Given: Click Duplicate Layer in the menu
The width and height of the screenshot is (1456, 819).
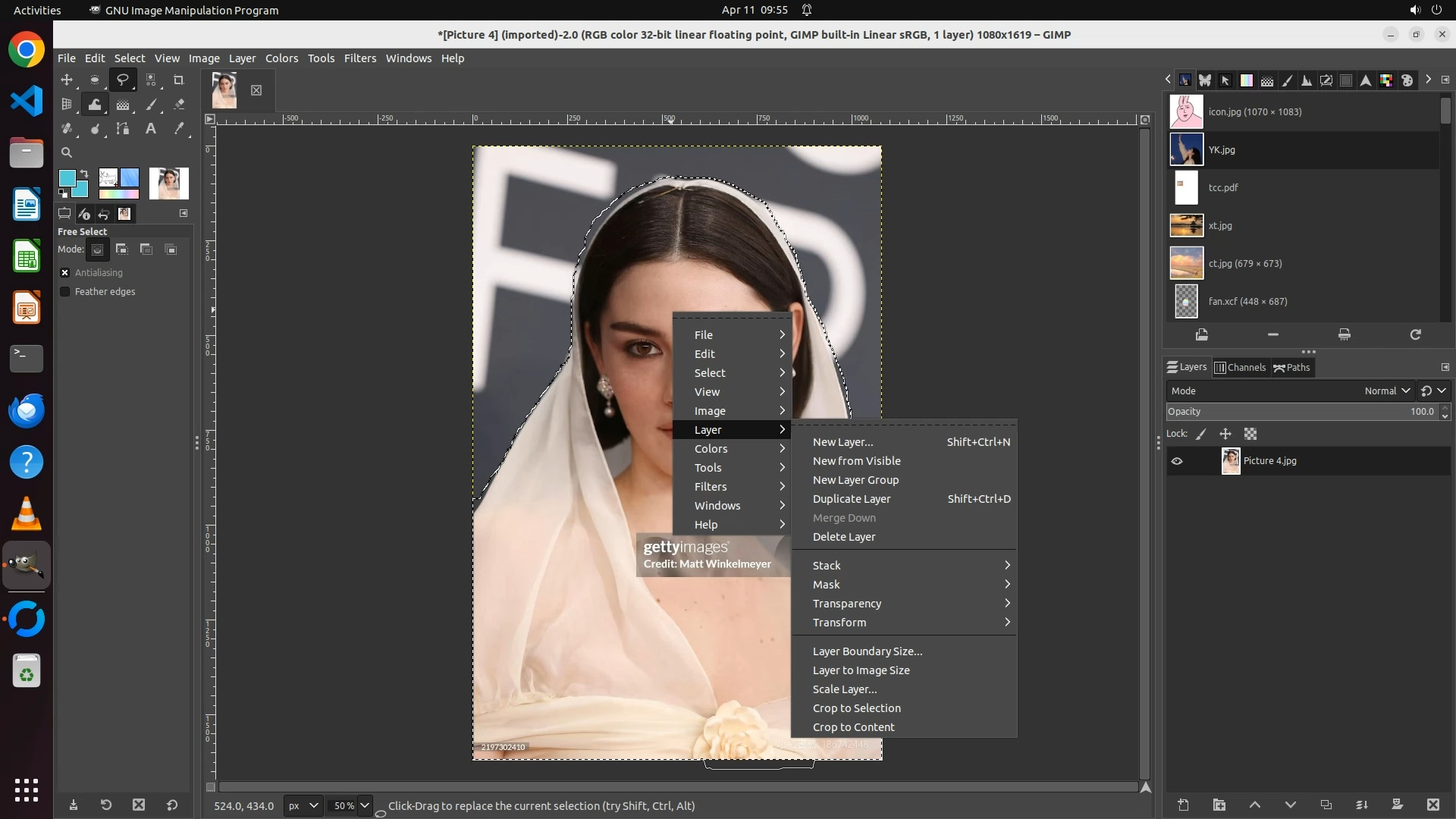Looking at the screenshot, I should pos(852,499).
